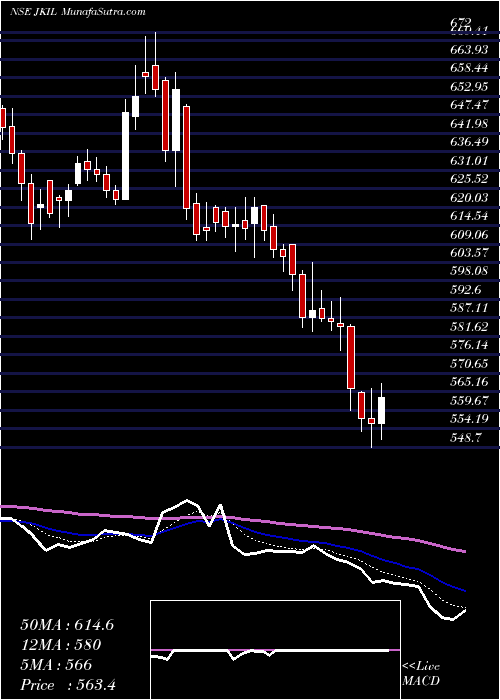Click the 559.67 price axis label

pyautogui.click(x=469, y=400)
